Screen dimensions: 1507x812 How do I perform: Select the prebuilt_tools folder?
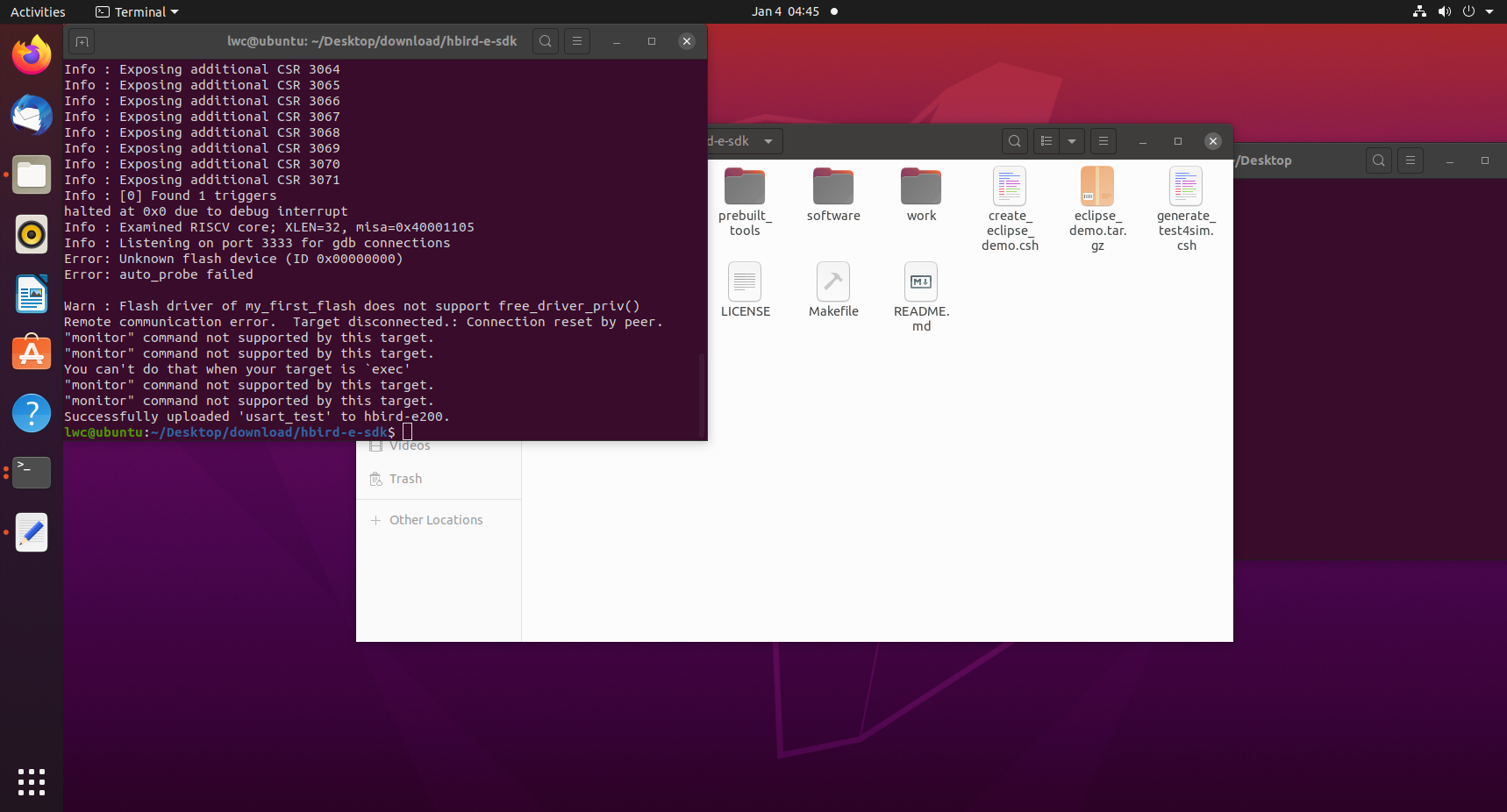[745, 203]
